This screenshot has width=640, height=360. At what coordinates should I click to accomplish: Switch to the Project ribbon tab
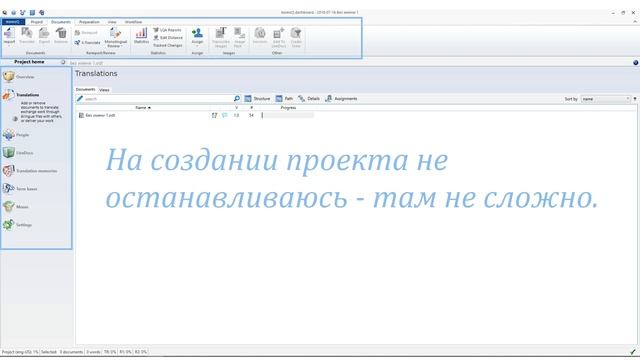coord(37,22)
